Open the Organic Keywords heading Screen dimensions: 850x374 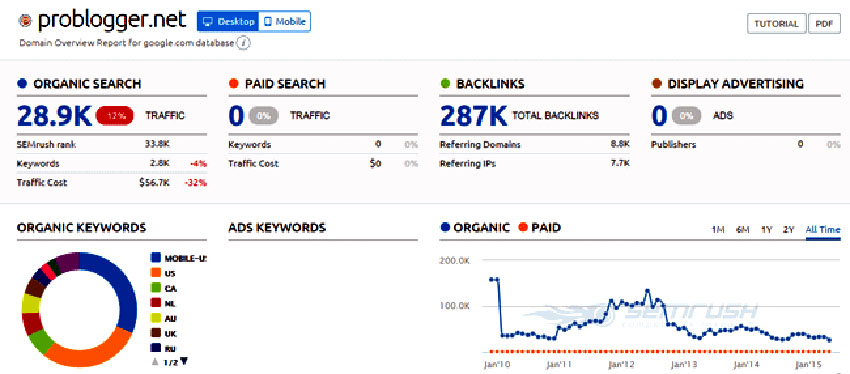81,228
